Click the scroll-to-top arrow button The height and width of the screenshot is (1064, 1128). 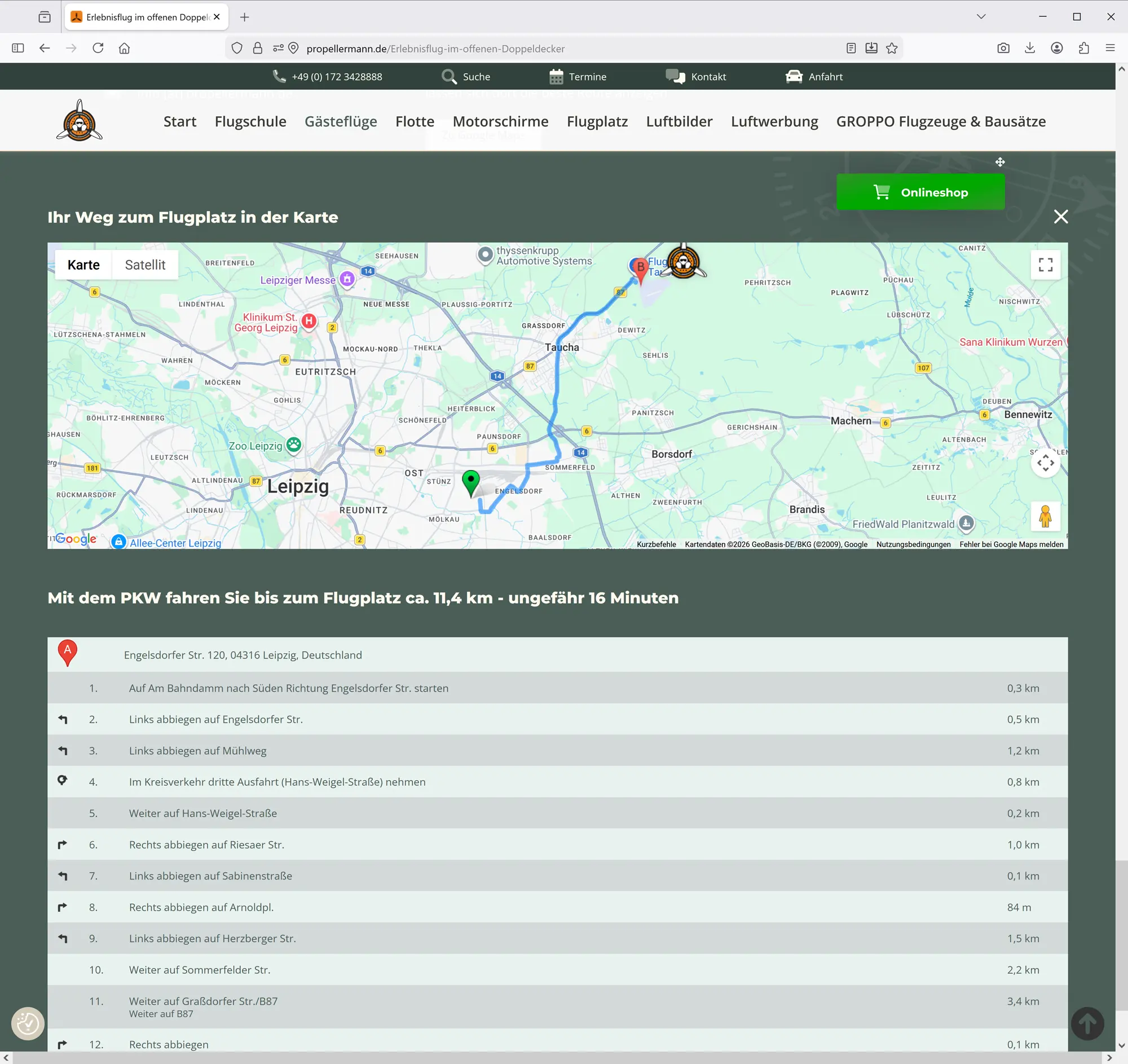pos(1087,1023)
